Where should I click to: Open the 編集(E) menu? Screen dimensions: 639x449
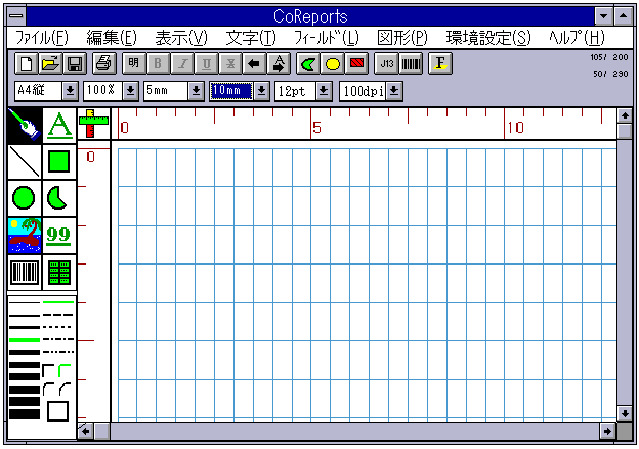coord(111,38)
